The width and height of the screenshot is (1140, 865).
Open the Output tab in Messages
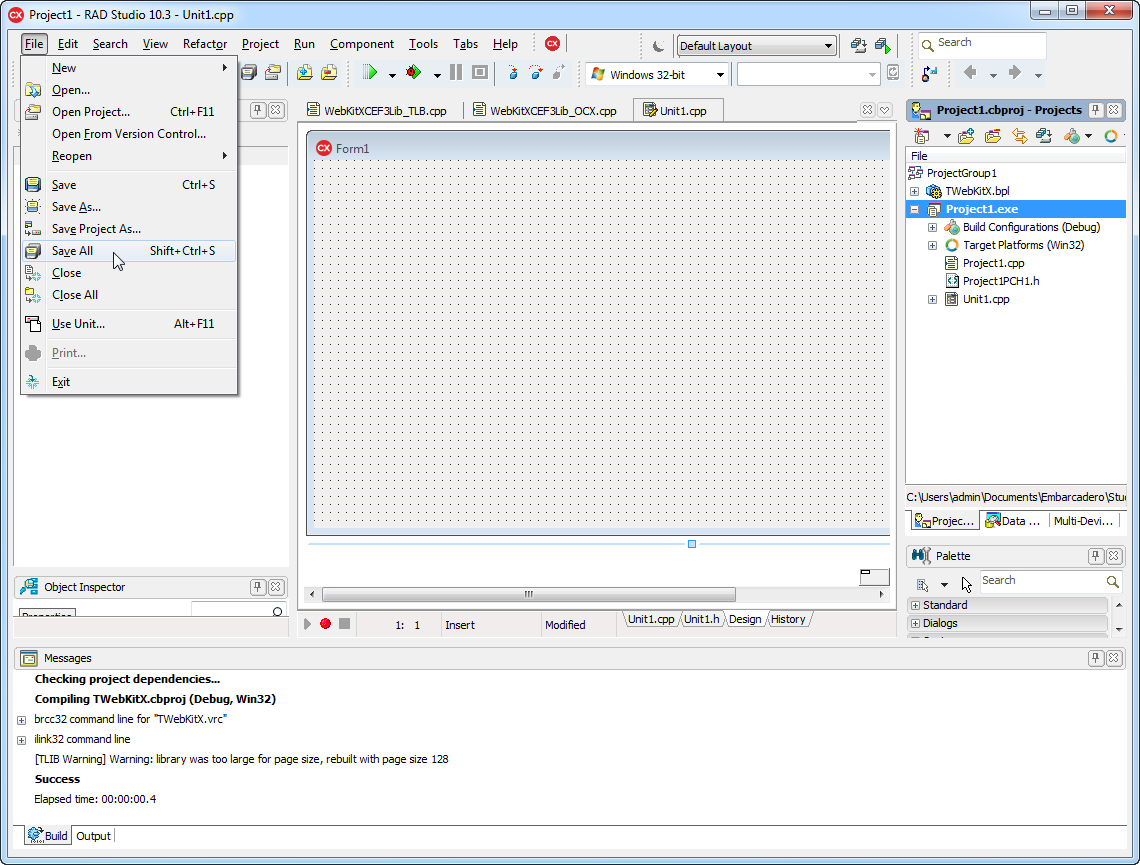pyautogui.click(x=94, y=836)
